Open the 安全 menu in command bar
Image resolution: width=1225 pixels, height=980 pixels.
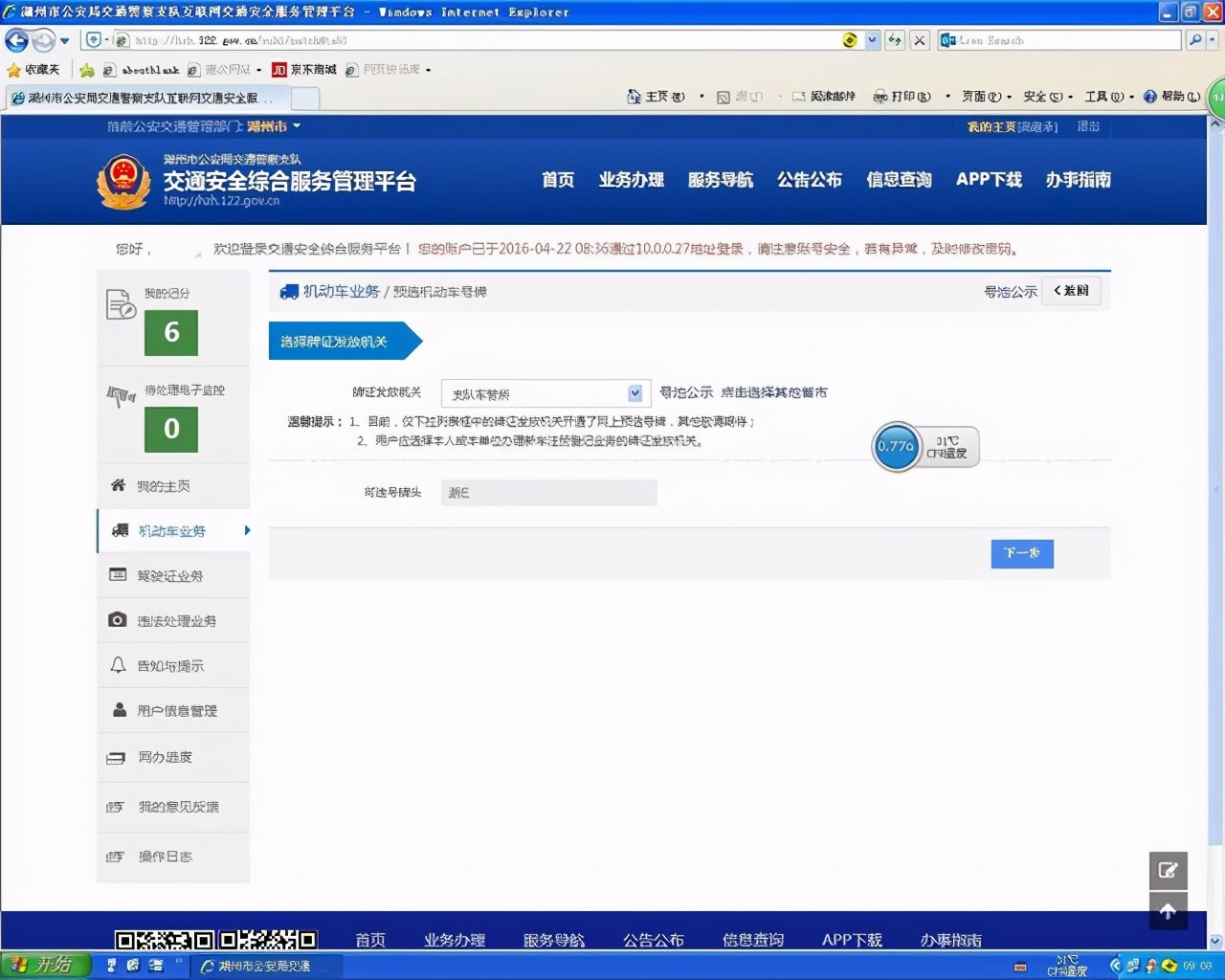(x=1047, y=97)
